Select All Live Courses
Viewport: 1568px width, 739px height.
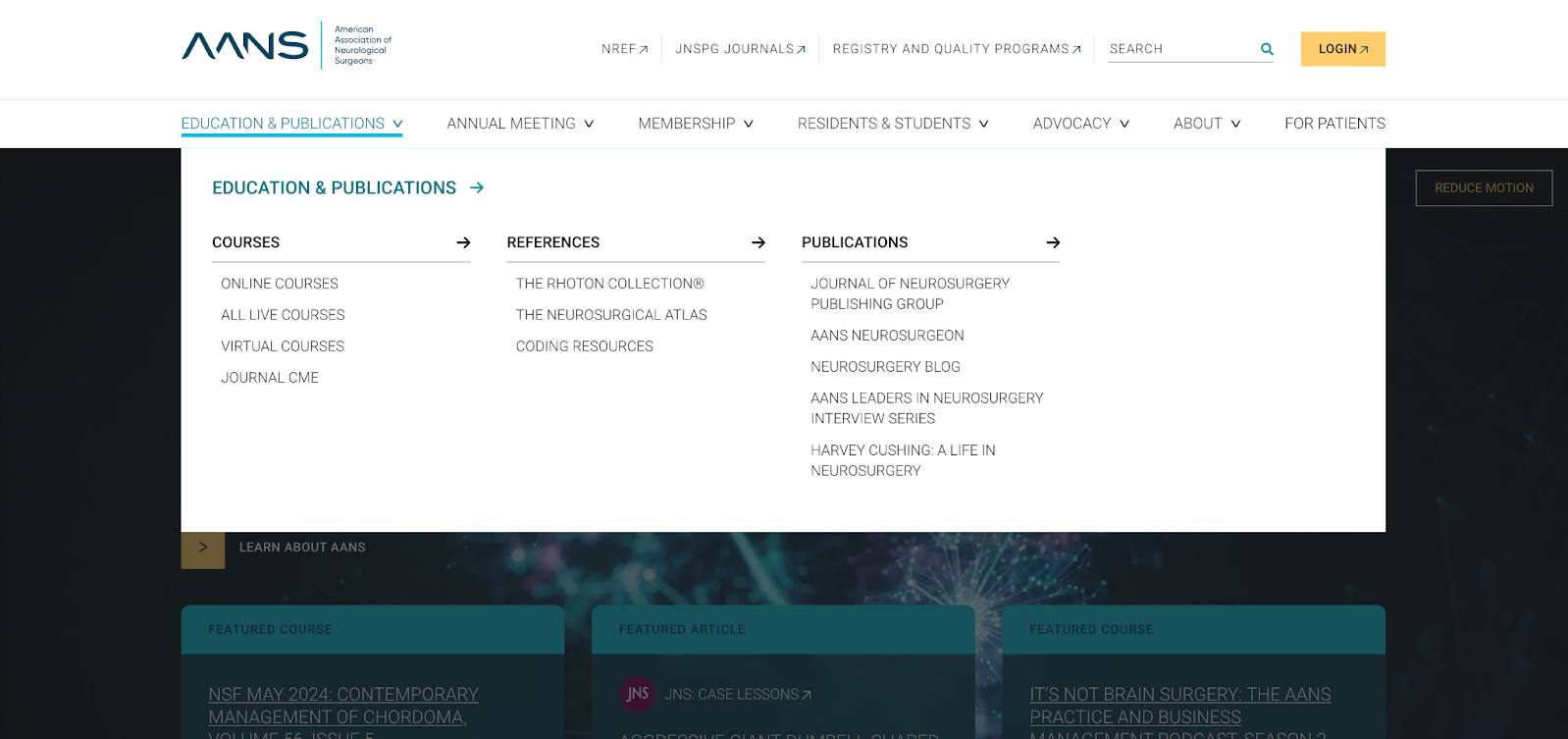(283, 315)
